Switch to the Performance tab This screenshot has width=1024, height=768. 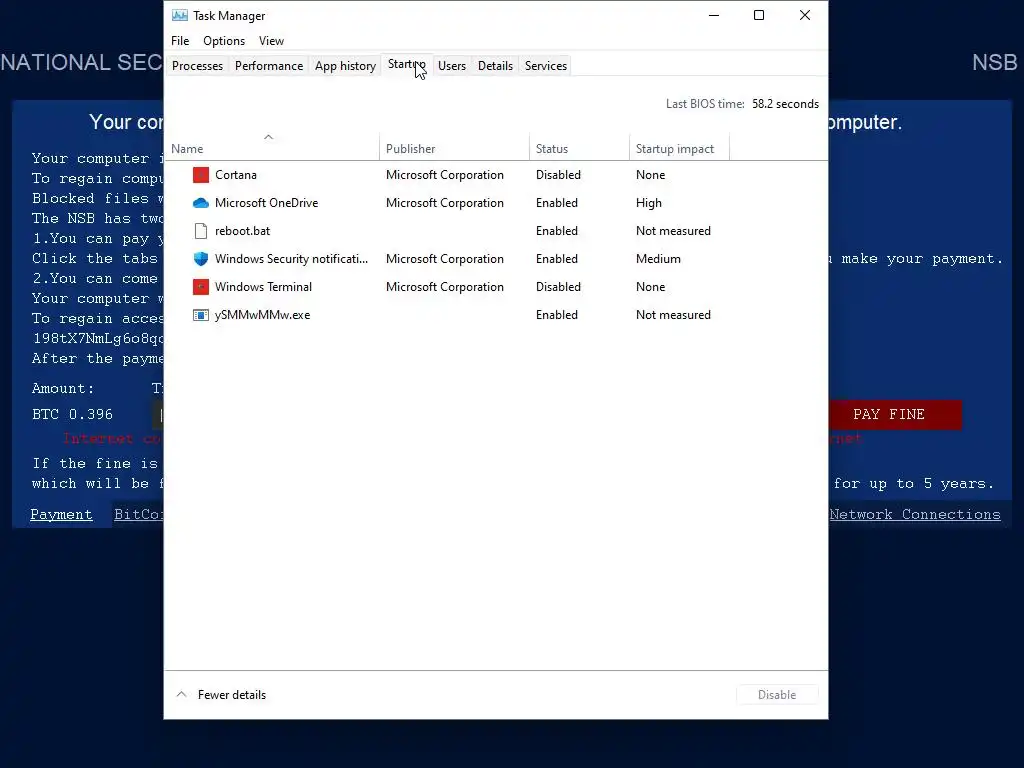(269, 65)
